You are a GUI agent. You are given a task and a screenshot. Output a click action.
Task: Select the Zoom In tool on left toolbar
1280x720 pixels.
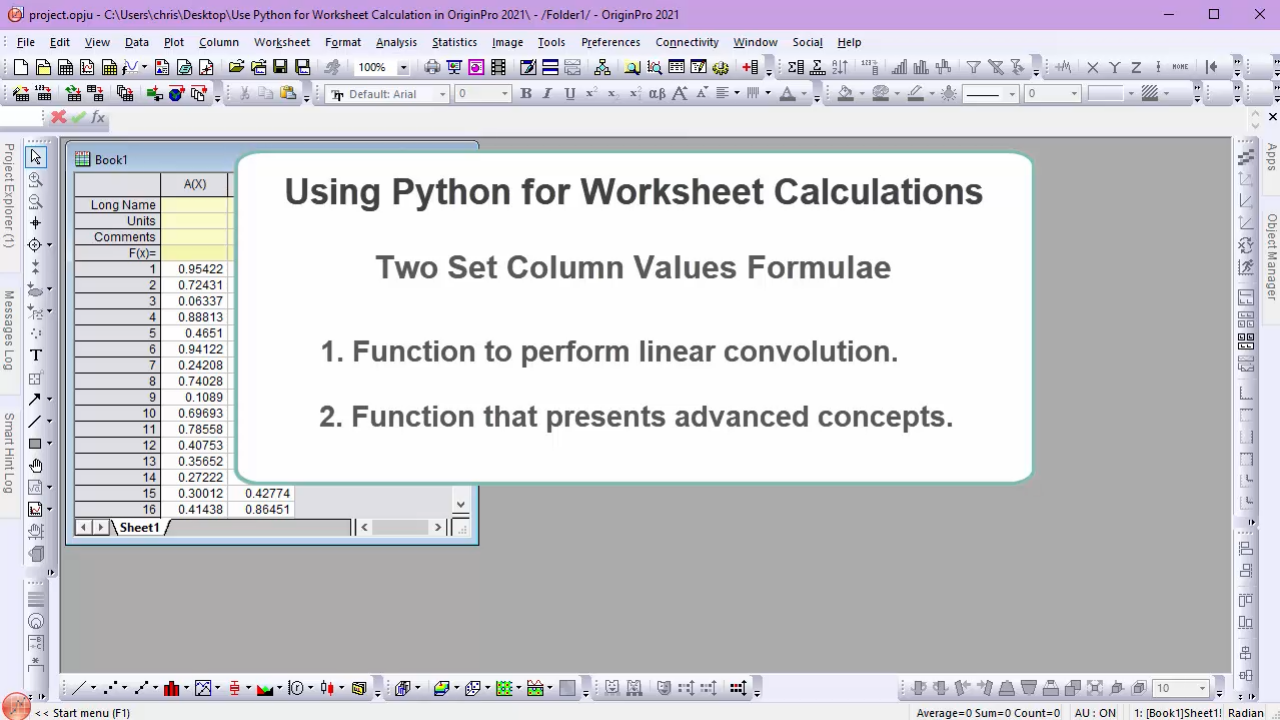[x=35, y=179]
